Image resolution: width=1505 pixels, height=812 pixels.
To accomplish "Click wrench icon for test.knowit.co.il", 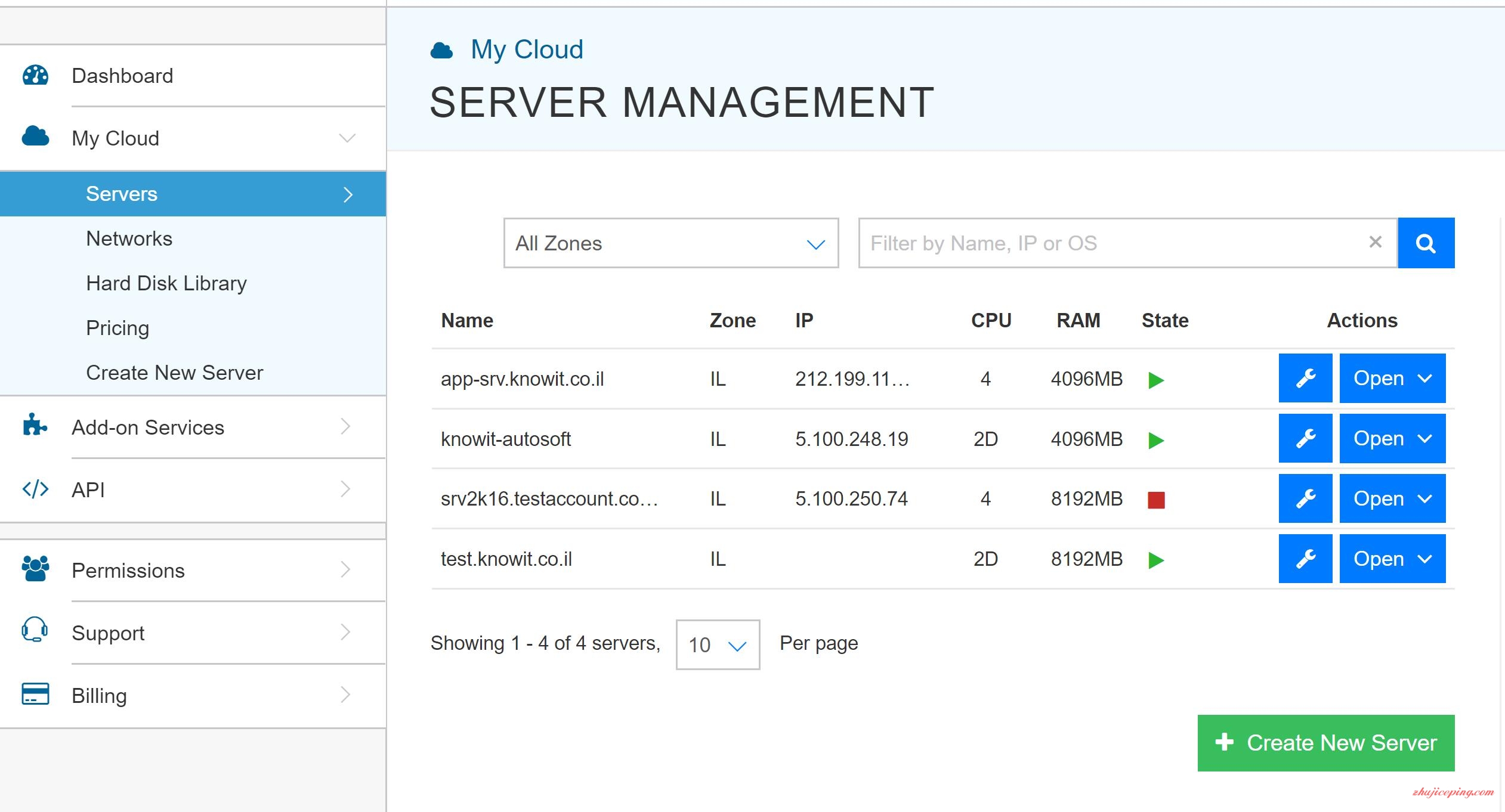I will coord(1305,559).
